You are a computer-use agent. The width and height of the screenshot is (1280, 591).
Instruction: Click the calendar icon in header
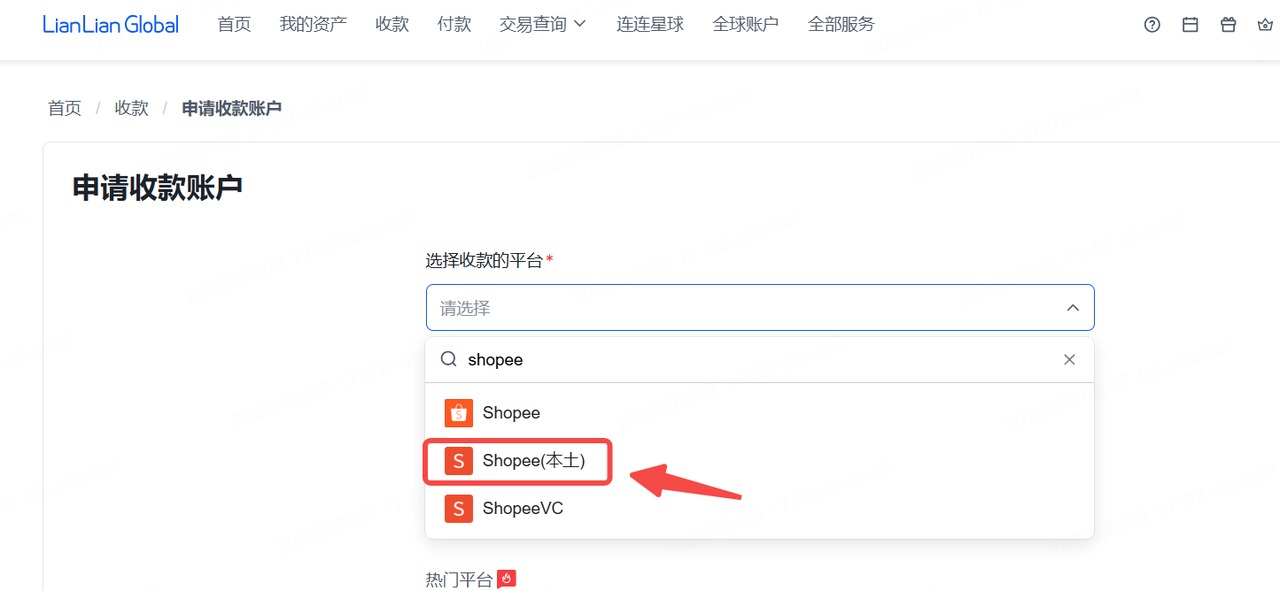tap(1190, 25)
